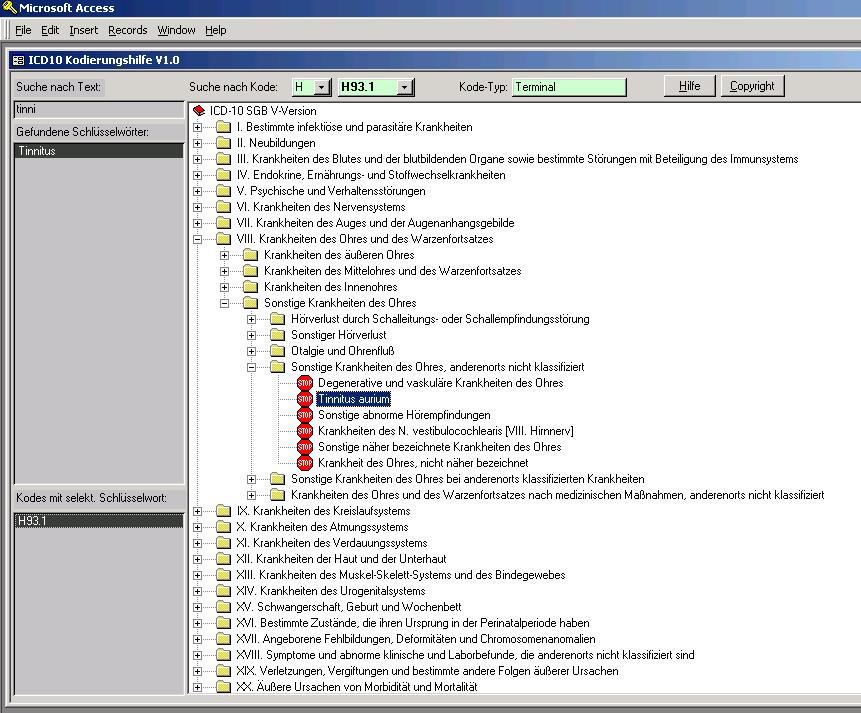The height and width of the screenshot is (713, 861).
Task: Select Sonstige Krankheiten des Ohres bei anderenorts klassifizierten
Action: [468, 479]
